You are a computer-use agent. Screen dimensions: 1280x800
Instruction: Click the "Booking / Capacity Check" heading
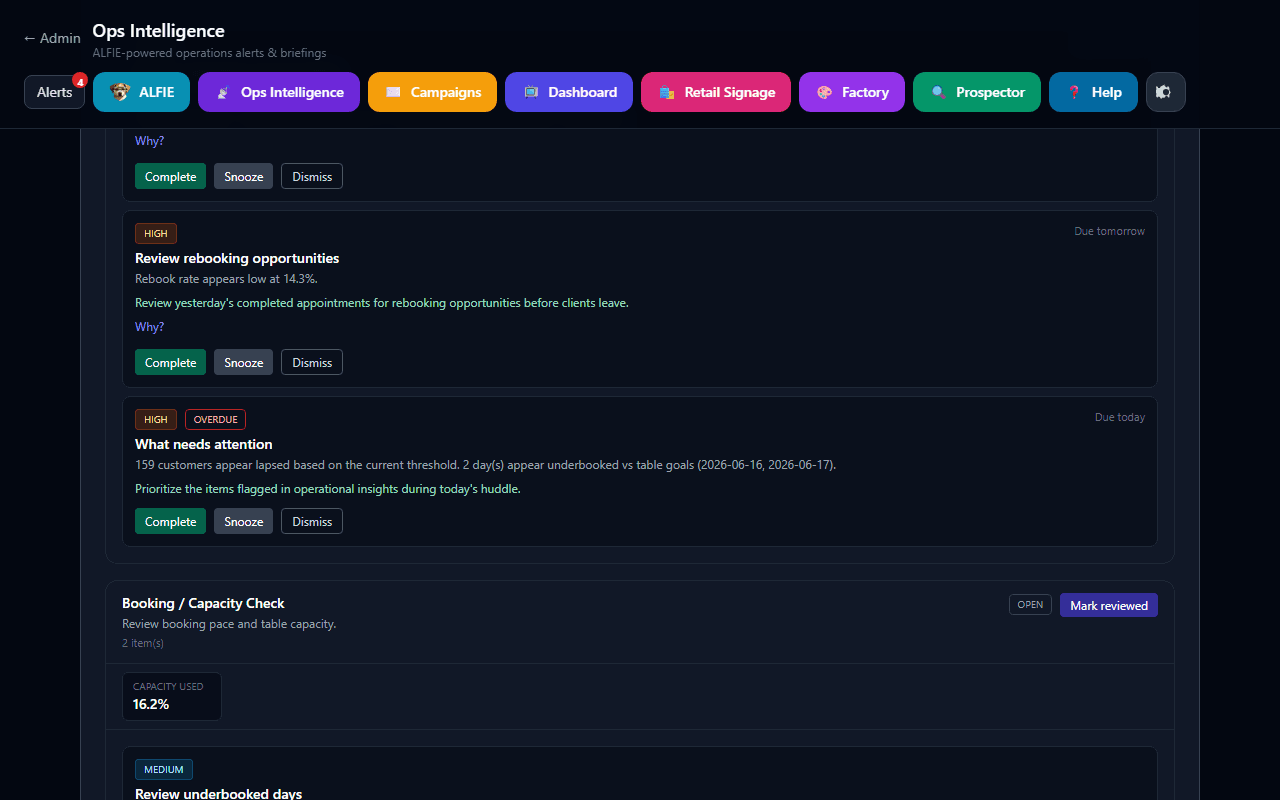pos(203,603)
